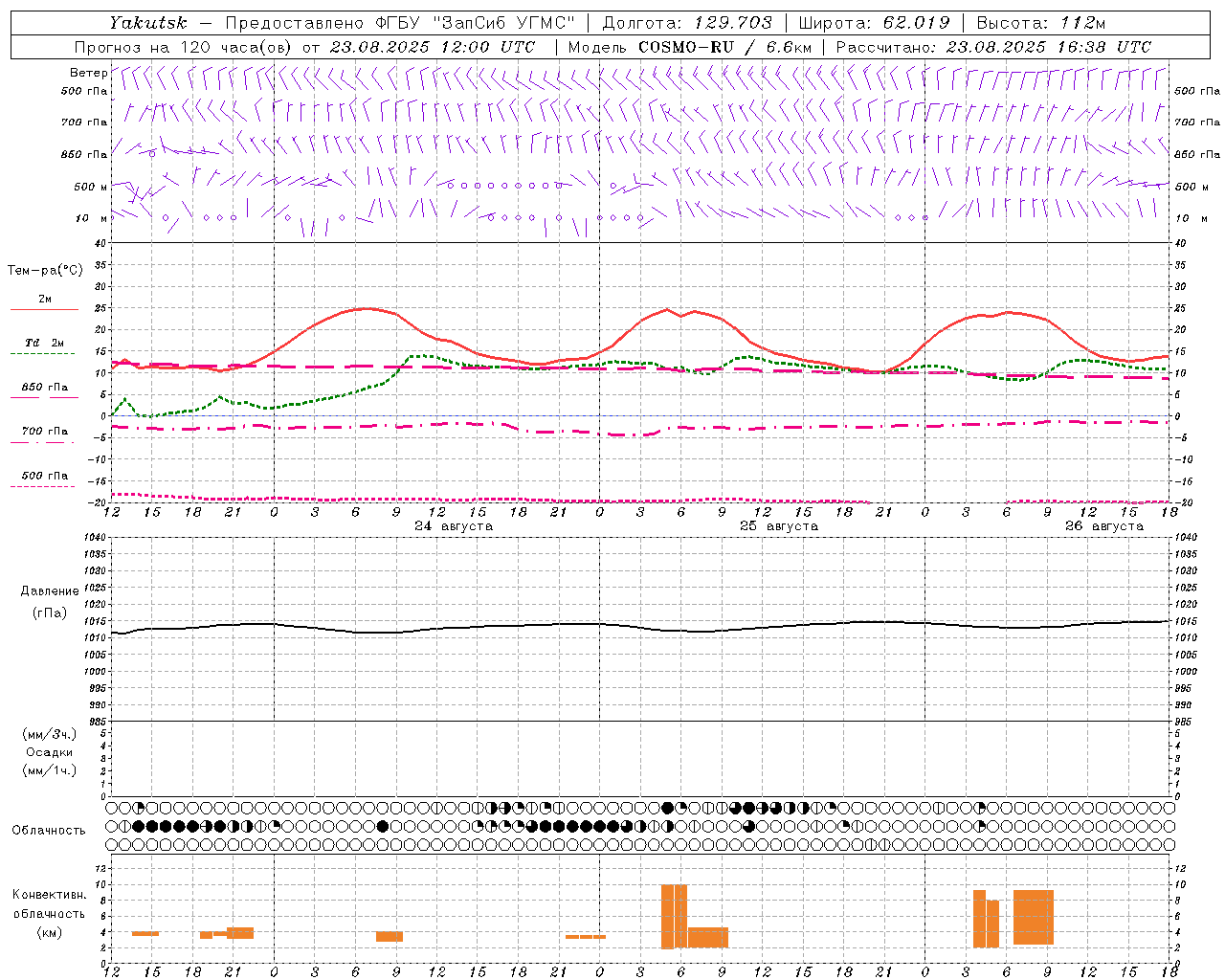This screenshot has width=1225, height=980.
Task: Click the Облачность cloud cover row label
Action: click(x=49, y=831)
